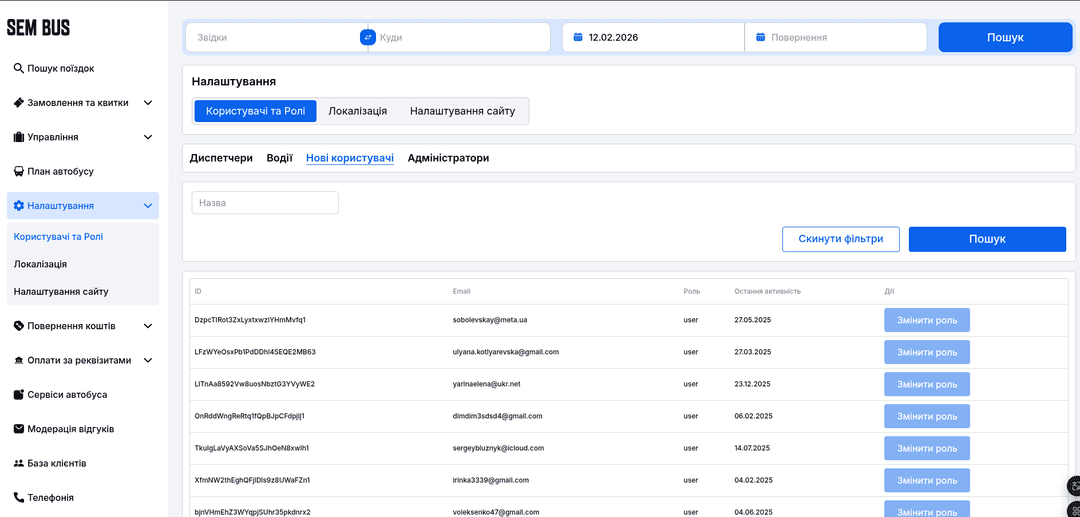Open the Адміністратори tab
Screen dimensions: 1080x517
448,158
